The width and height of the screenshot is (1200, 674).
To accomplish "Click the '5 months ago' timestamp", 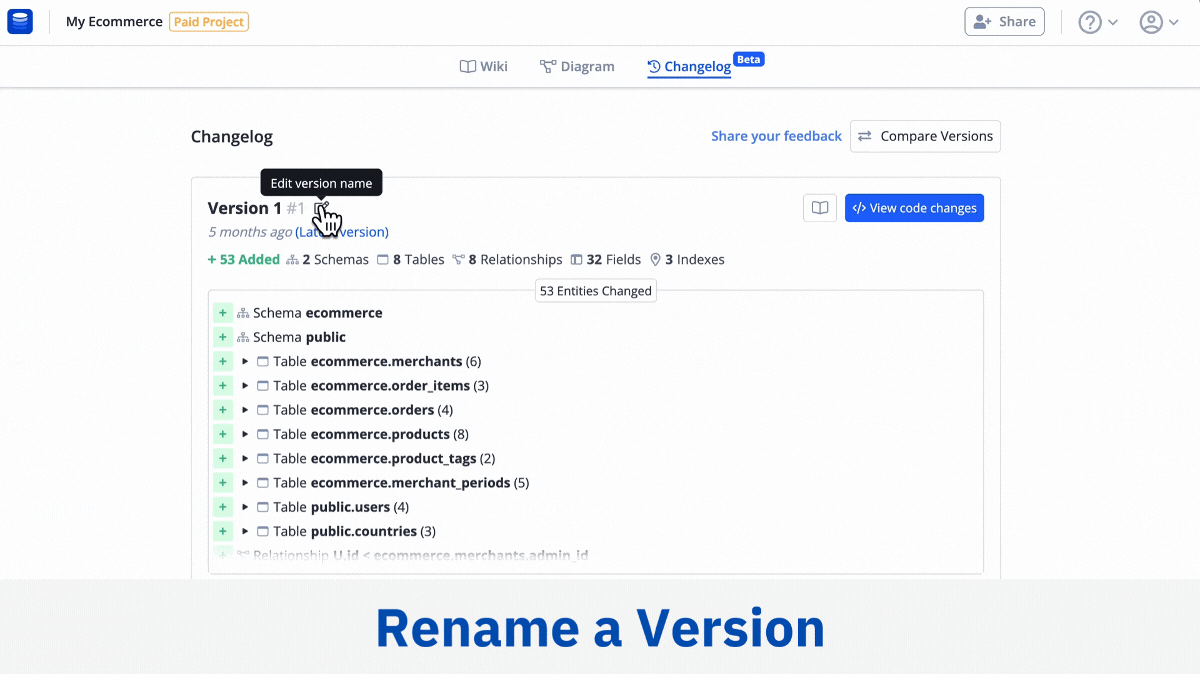I will pos(250,232).
